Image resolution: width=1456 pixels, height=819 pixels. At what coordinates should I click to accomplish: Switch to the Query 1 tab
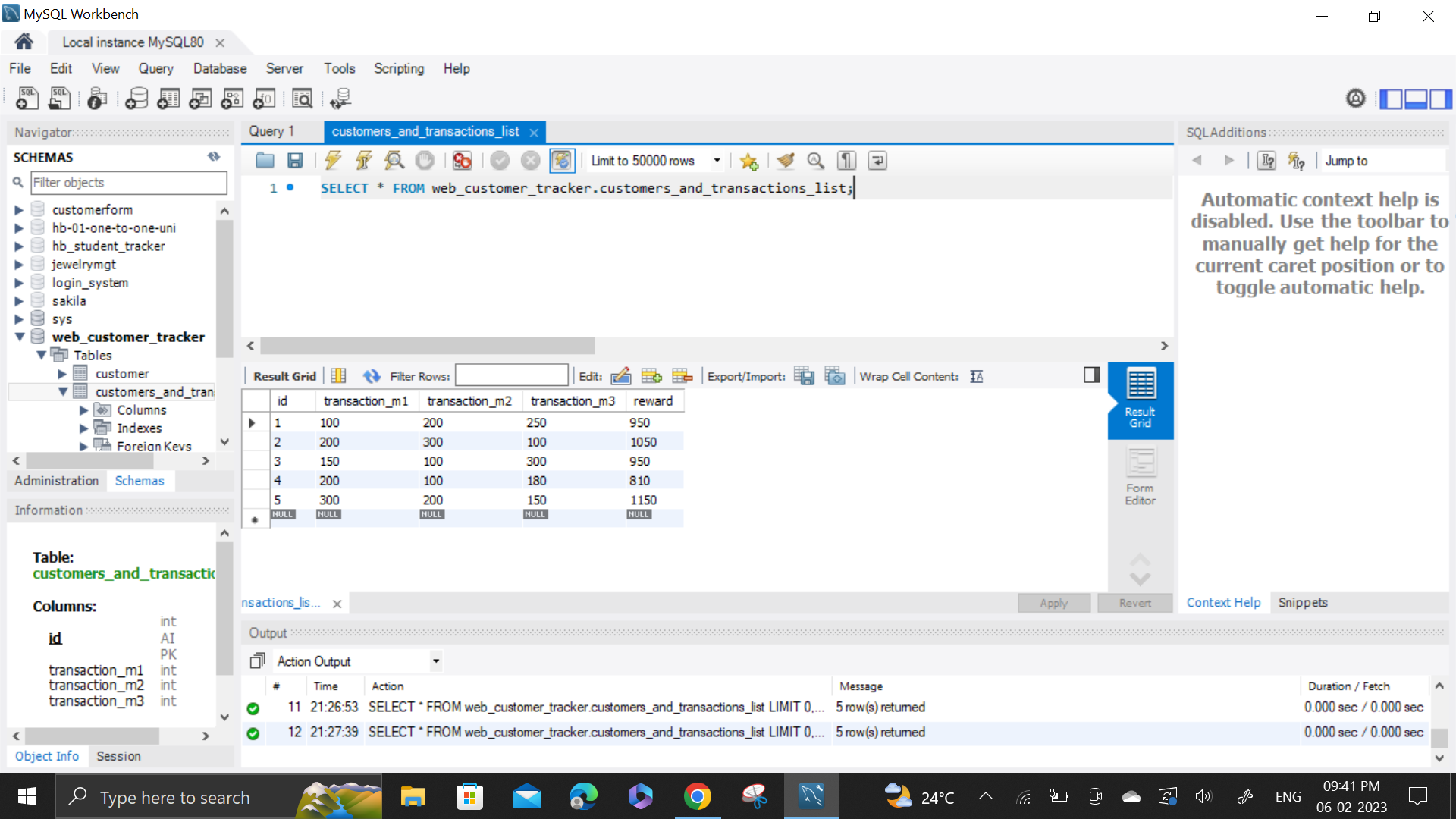(271, 131)
